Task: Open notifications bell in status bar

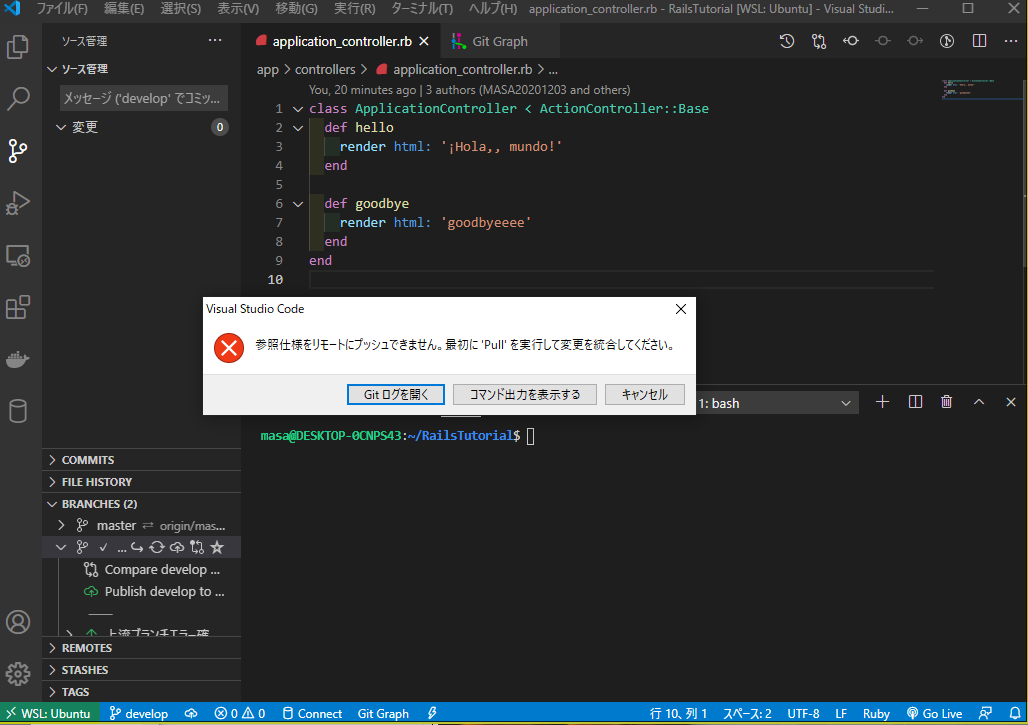Action: [x=1015, y=713]
